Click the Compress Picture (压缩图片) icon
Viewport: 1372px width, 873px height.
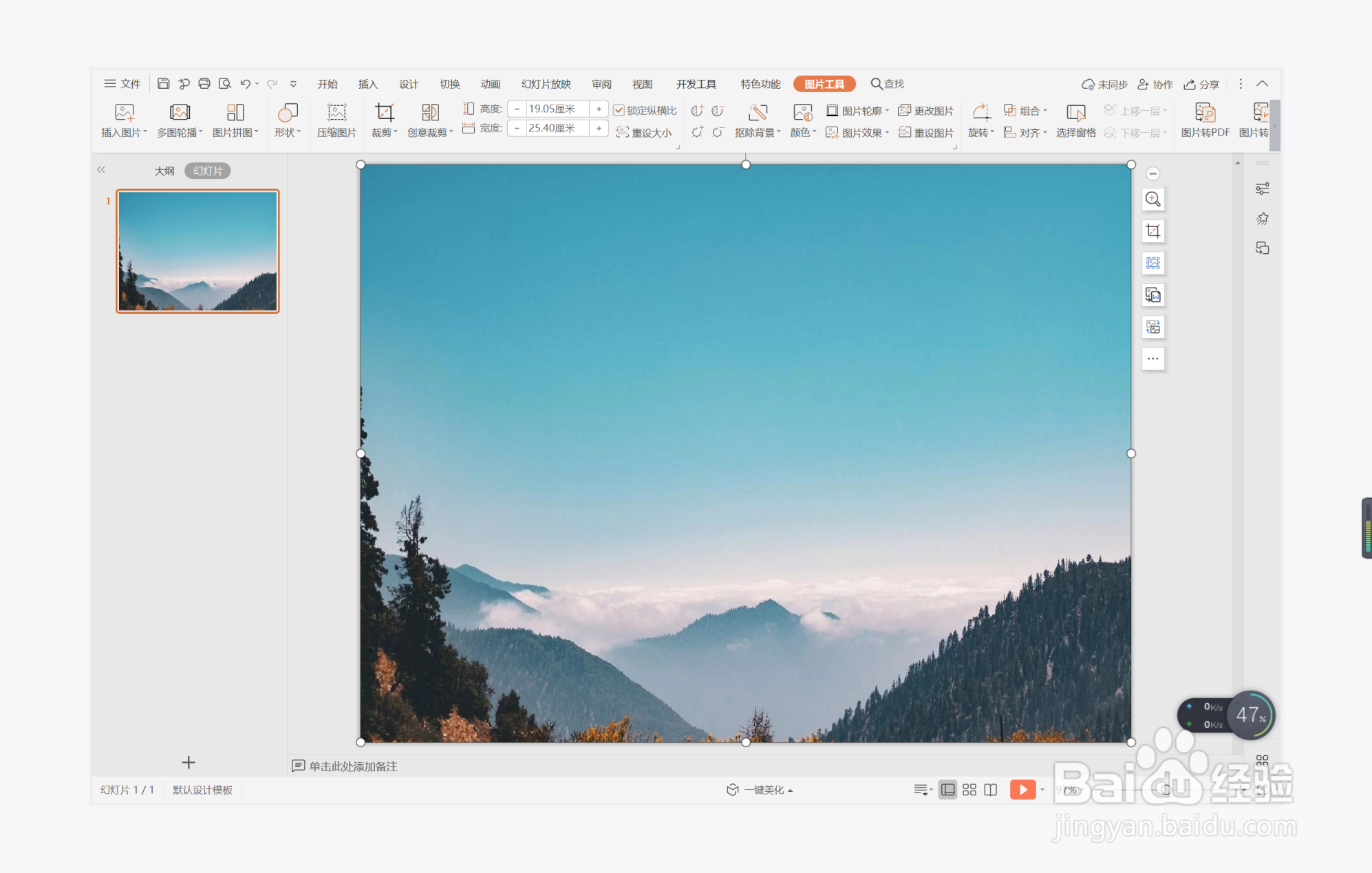tap(336, 113)
